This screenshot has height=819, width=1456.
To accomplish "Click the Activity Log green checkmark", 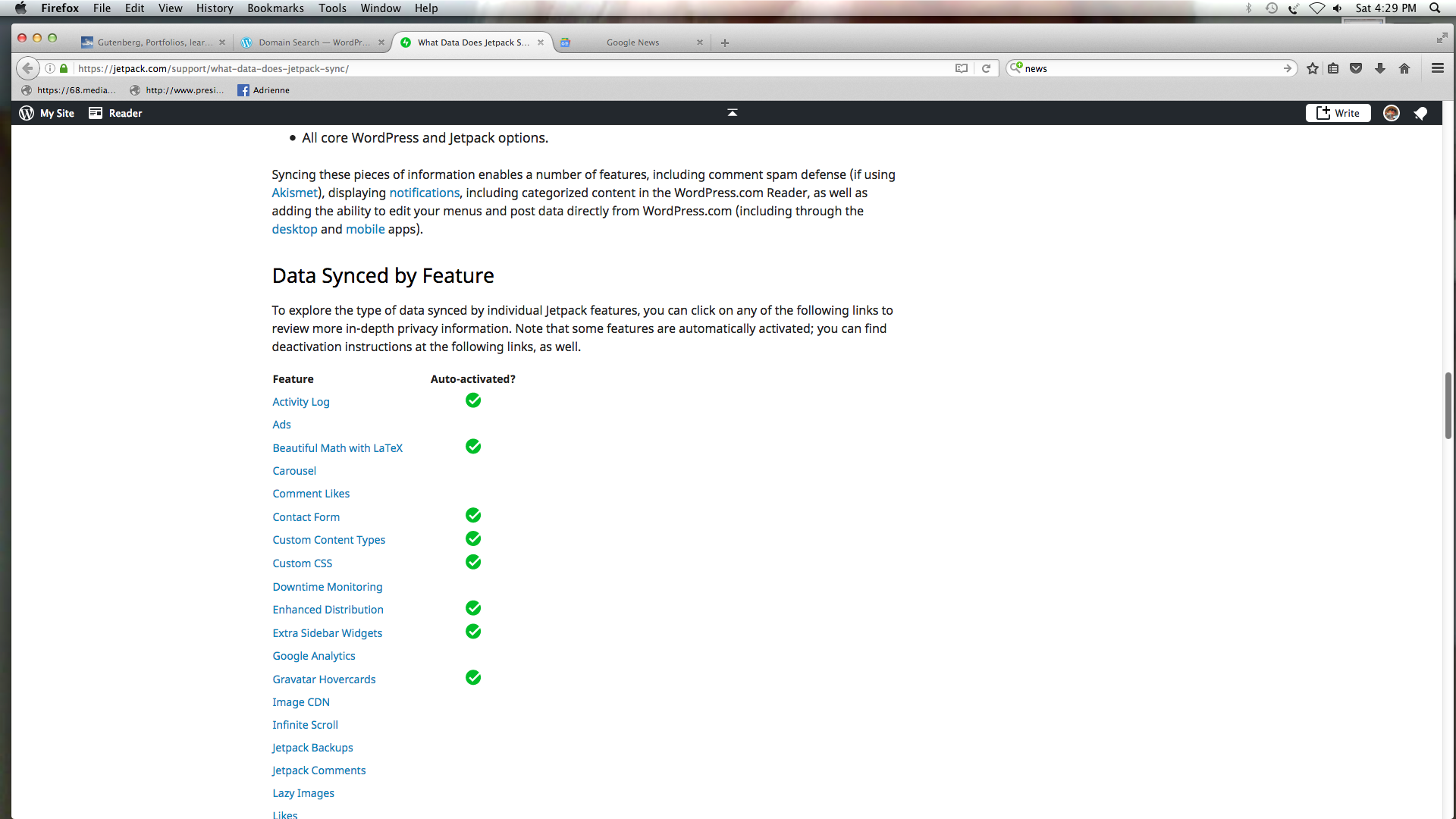I will pos(473,400).
